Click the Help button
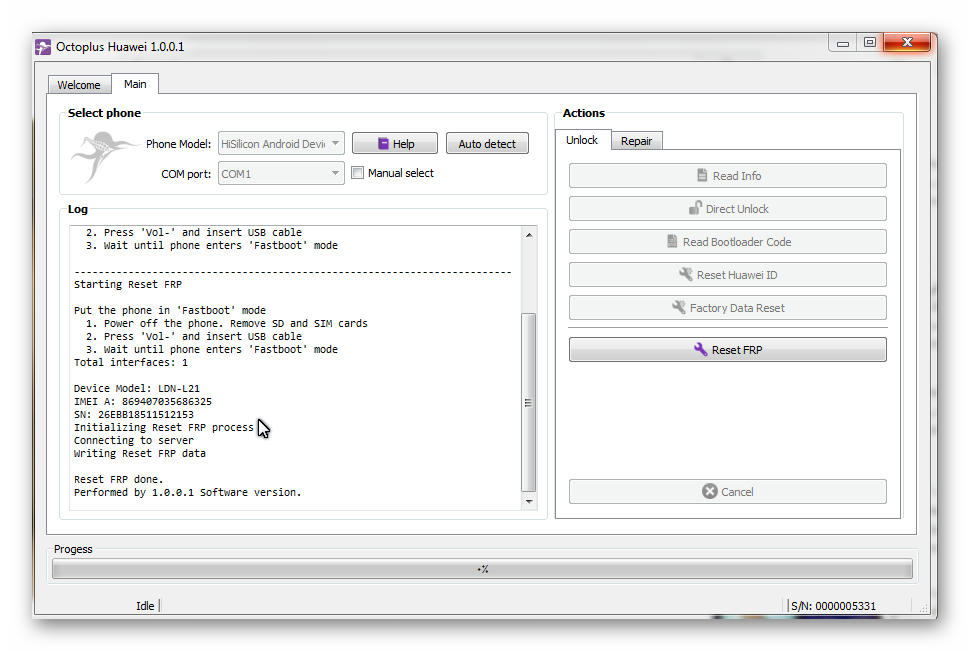This screenshot has height=651, width=970. tap(395, 144)
